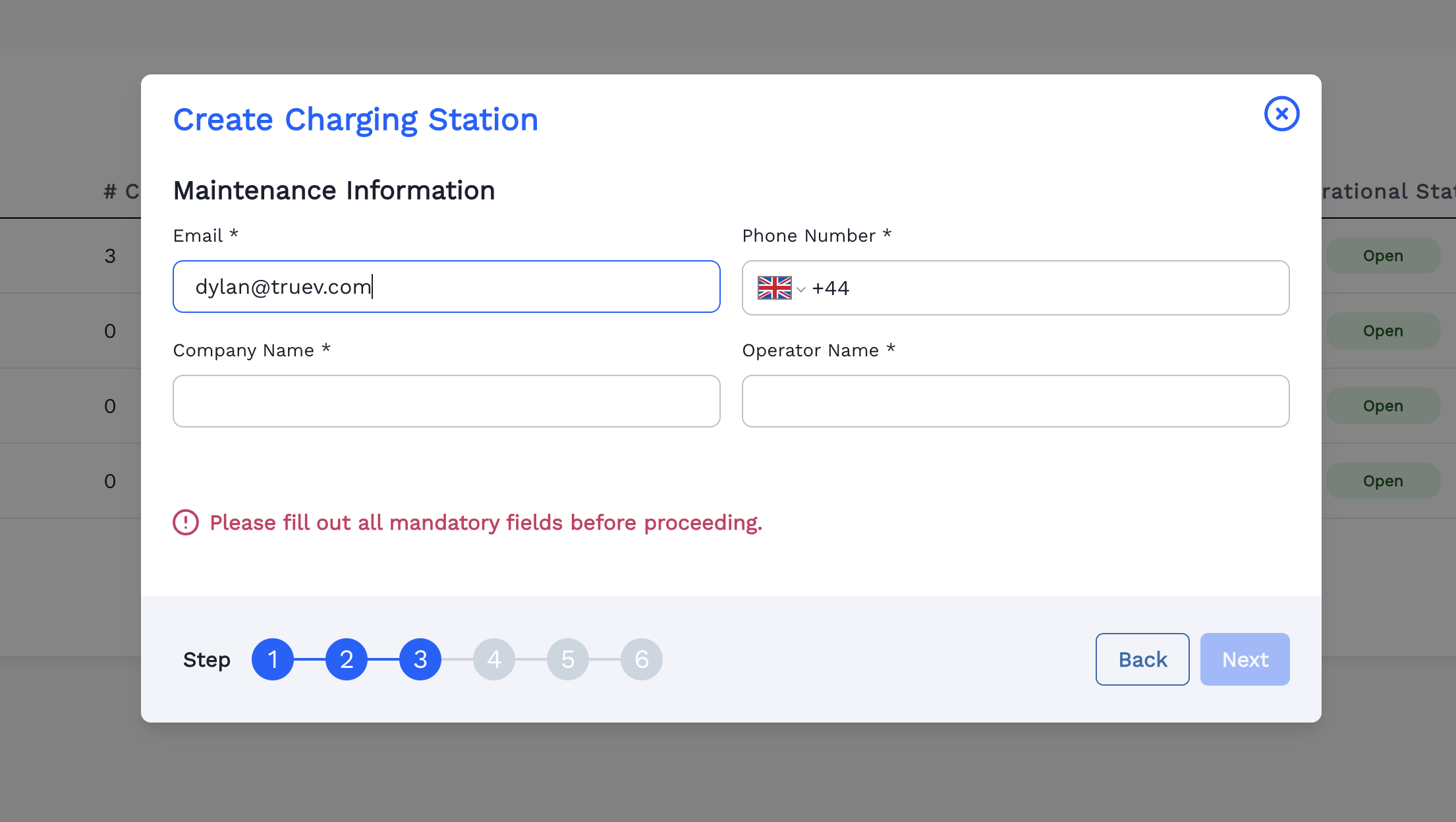
Task: Click the UK flag country icon
Action: tap(774, 288)
